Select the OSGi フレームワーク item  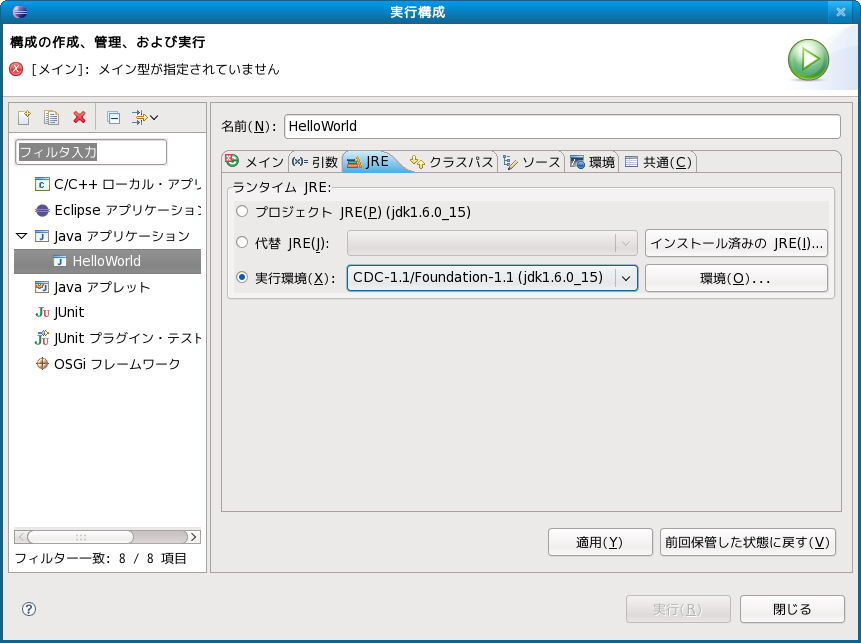[x=116, y=364]
